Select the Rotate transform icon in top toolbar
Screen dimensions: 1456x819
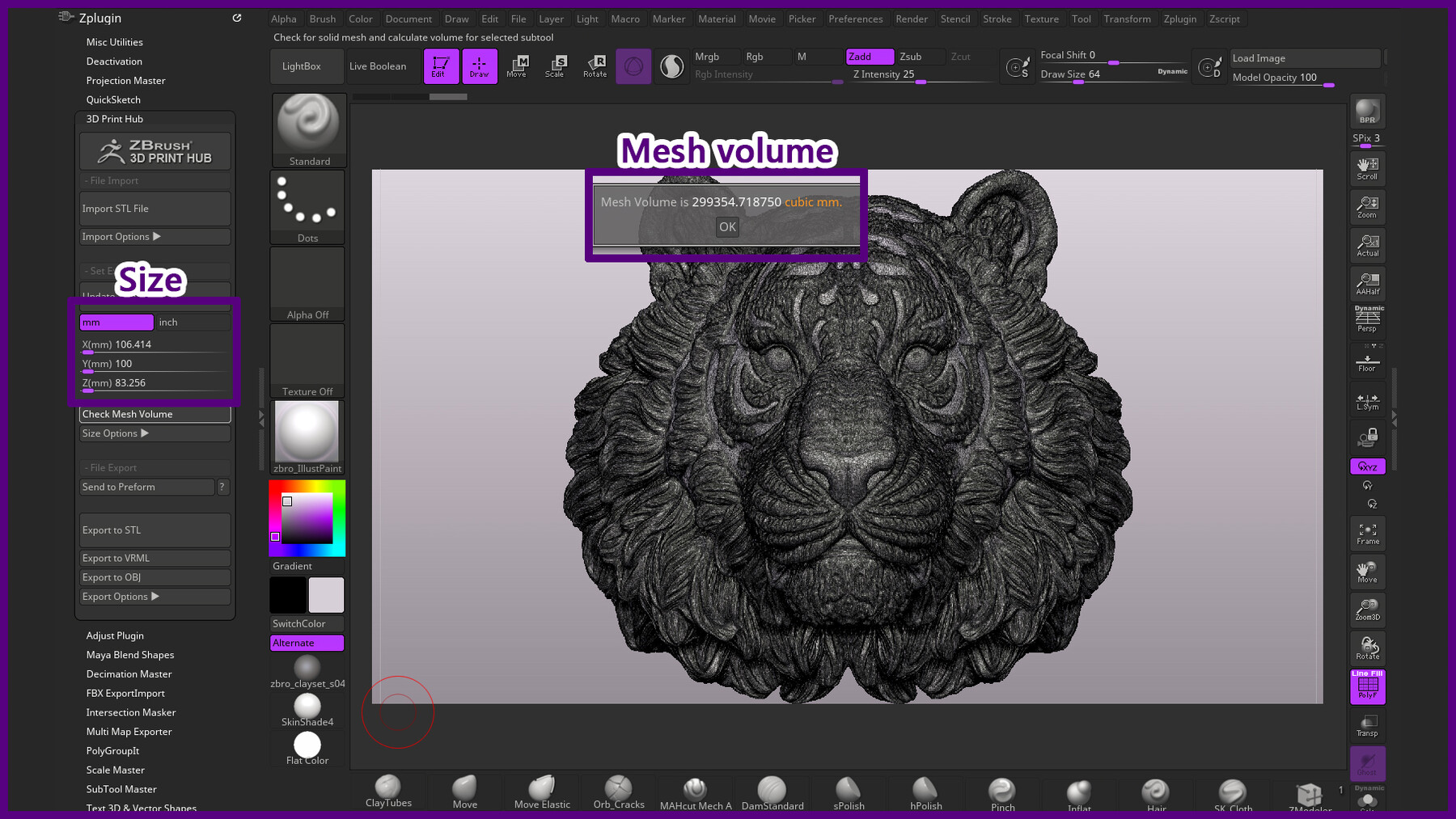tap(595, 65)
